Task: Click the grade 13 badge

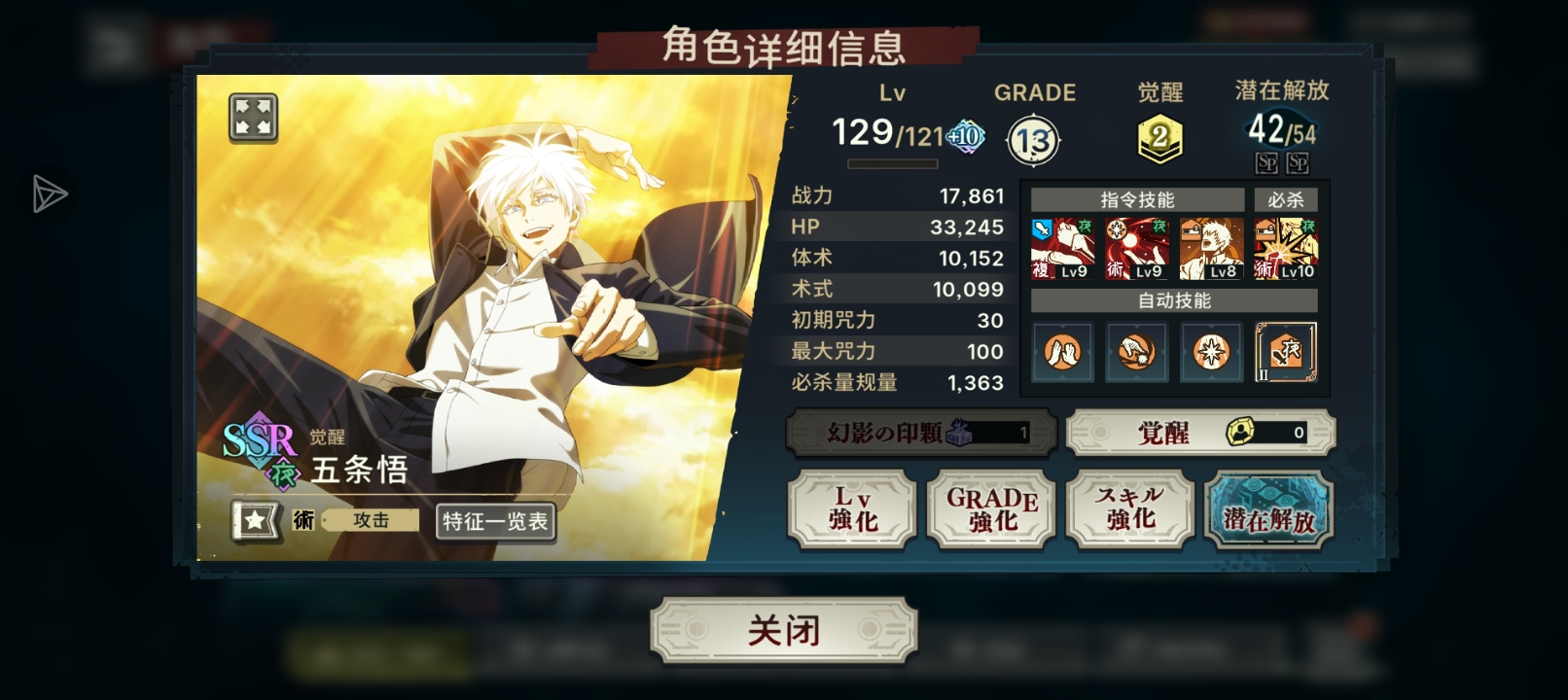Action: [1033, 141]
